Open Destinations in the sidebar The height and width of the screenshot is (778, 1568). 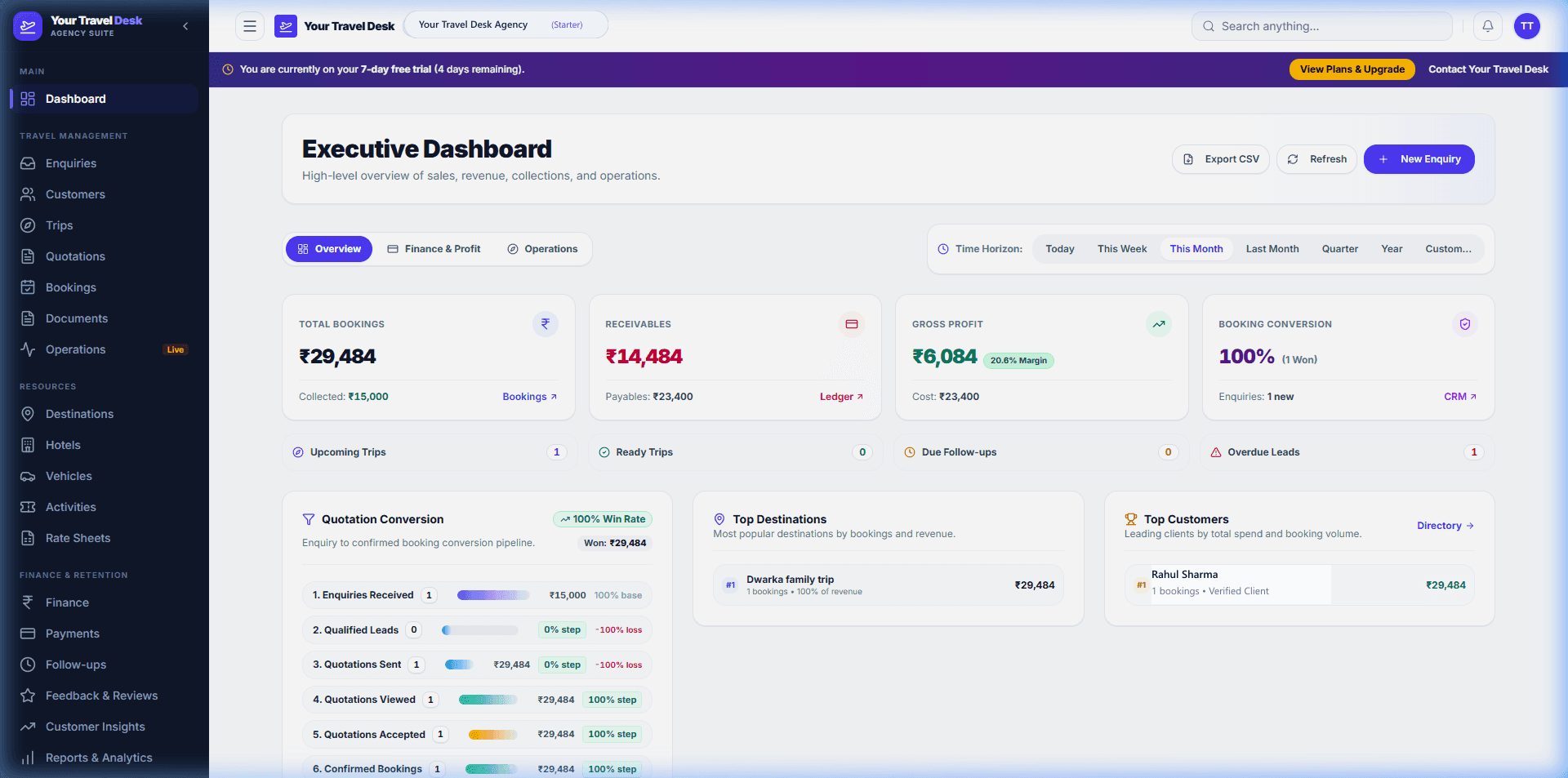105,414
